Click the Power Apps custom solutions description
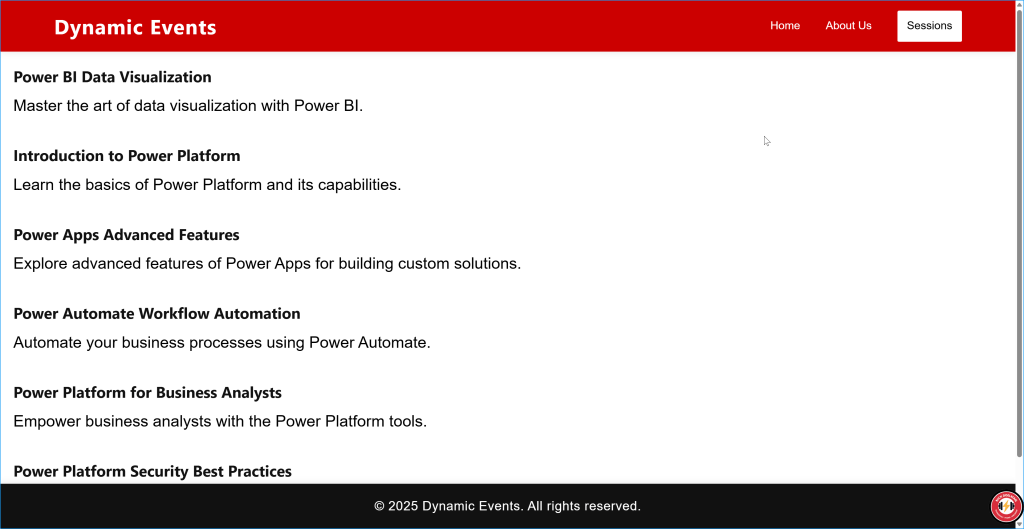This screenshot has height=529, width=1024. [267, 263]
